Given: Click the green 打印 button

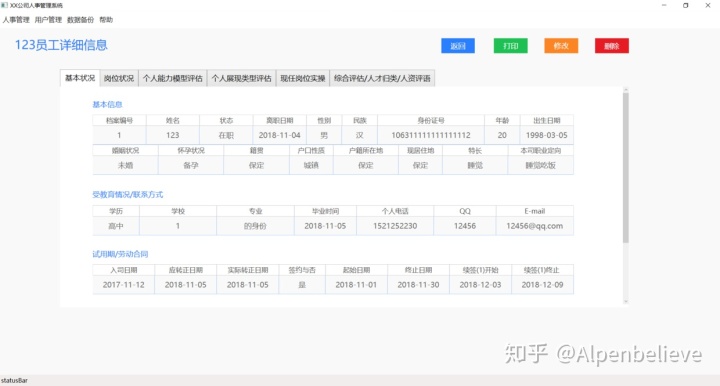Looking at the screenshot, I should coord(511,46).
